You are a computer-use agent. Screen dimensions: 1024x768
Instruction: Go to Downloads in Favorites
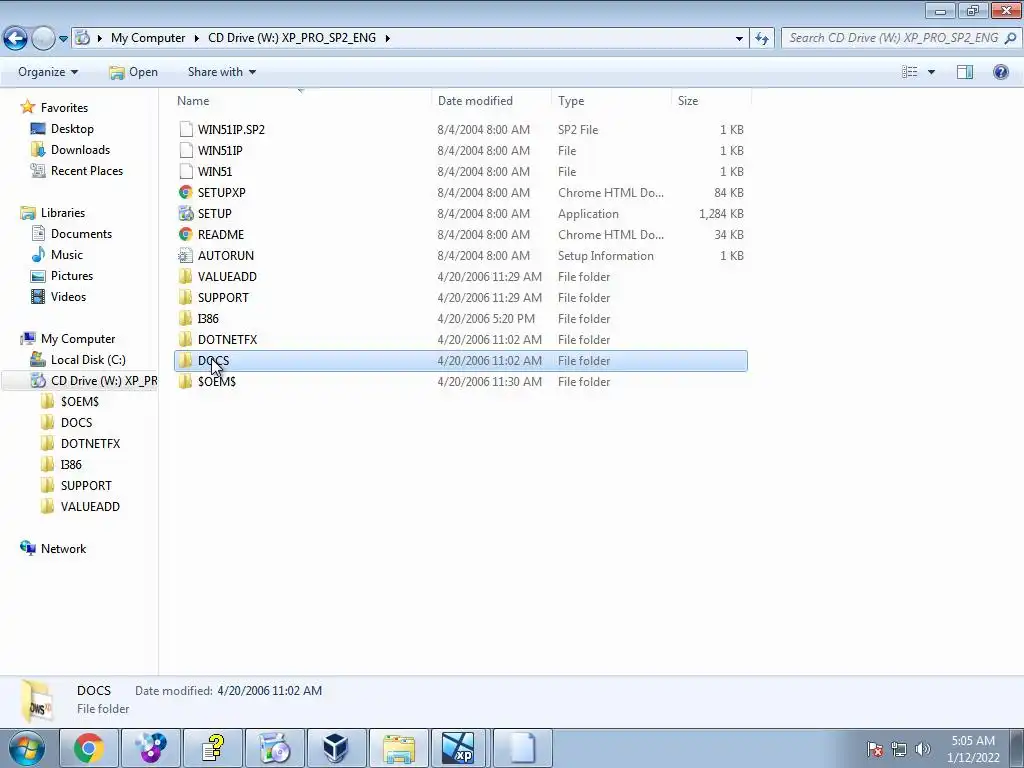tap(80, 150)
